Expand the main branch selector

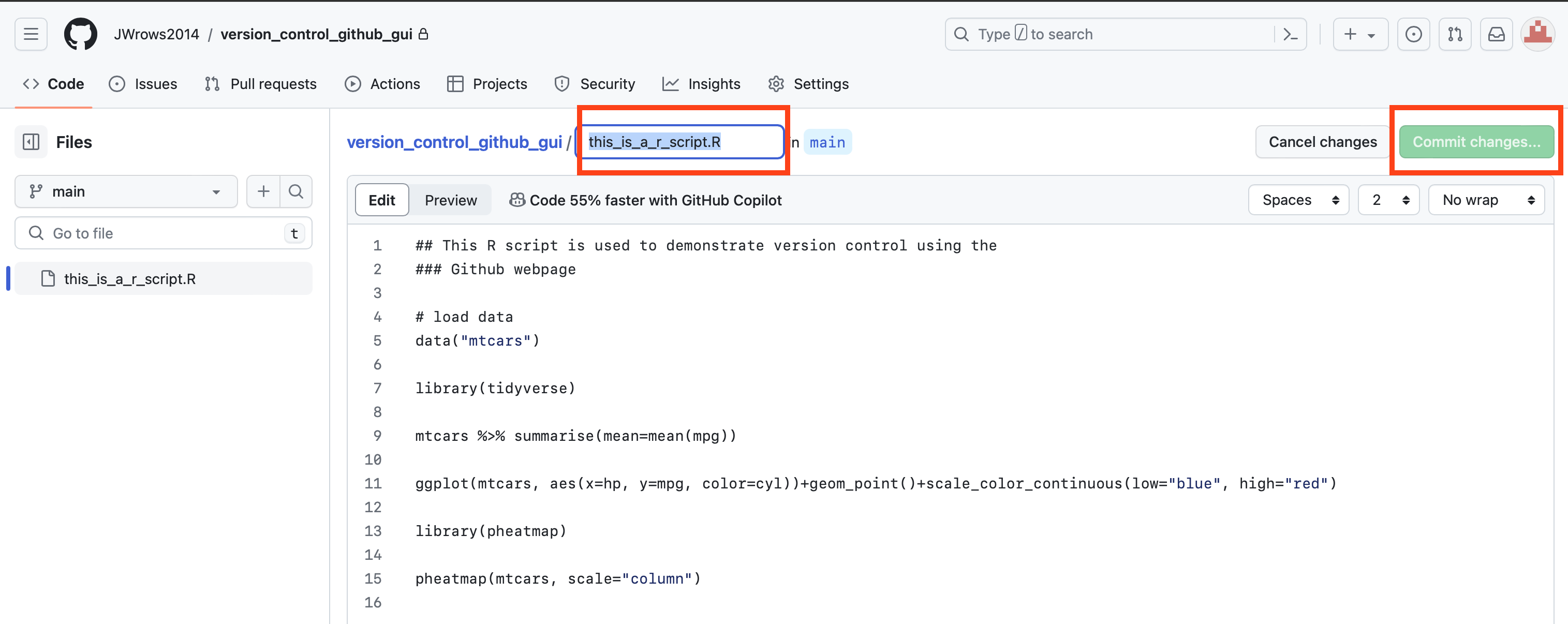(126, 191)
